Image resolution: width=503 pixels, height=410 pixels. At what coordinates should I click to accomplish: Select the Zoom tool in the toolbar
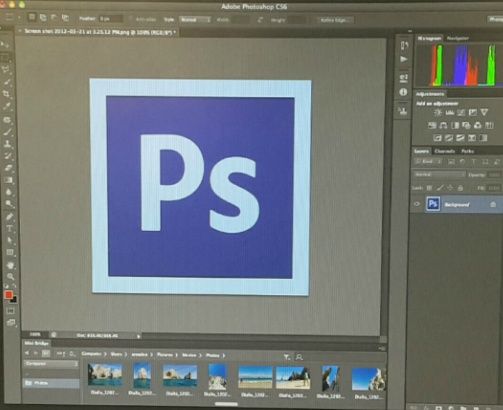[x=11, y=277]
